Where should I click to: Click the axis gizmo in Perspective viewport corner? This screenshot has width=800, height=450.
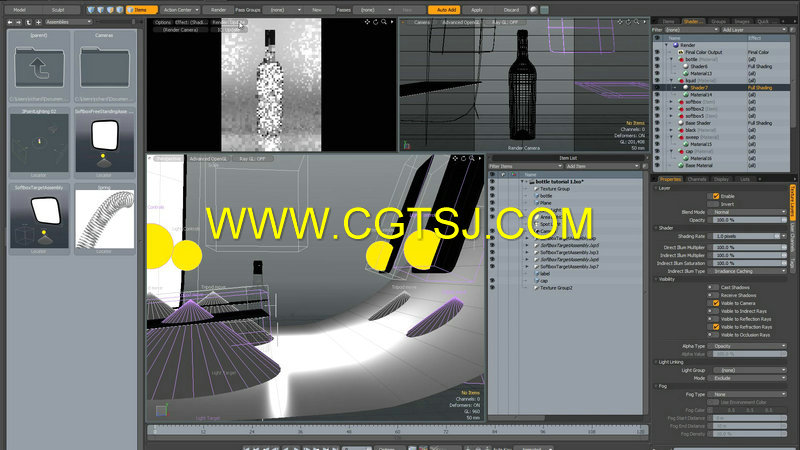(x=161, y=410)
